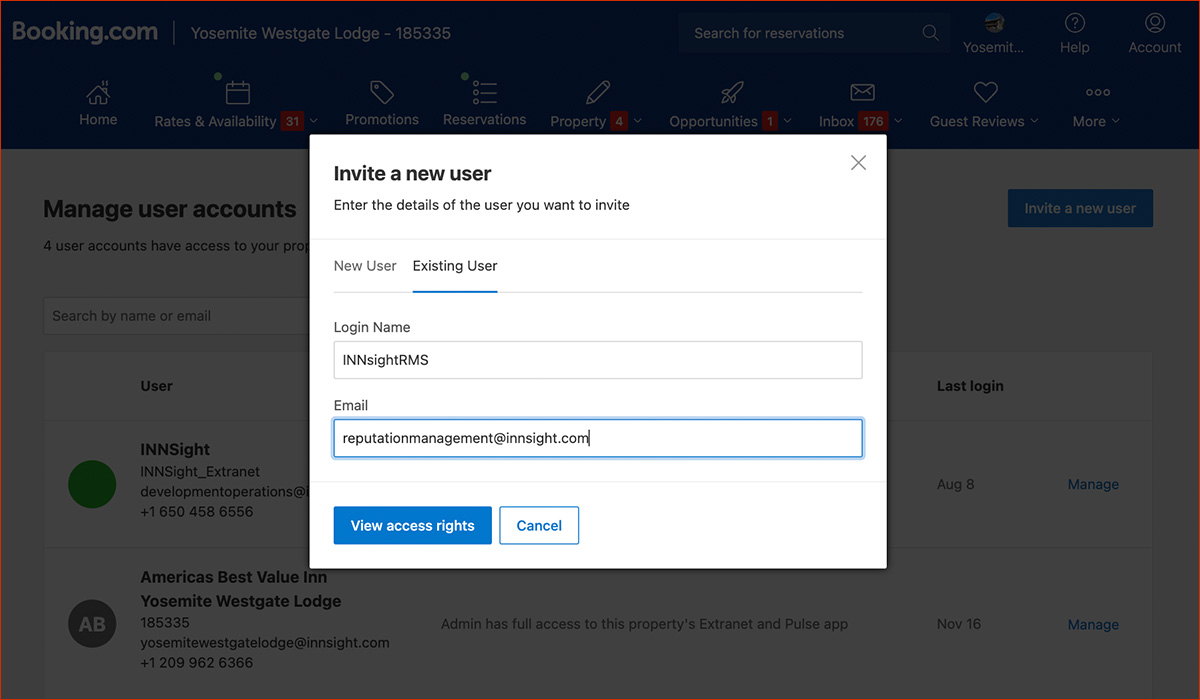Open the Home house icon
This screenshot has width=1200, height=700.
coord(98,93)
